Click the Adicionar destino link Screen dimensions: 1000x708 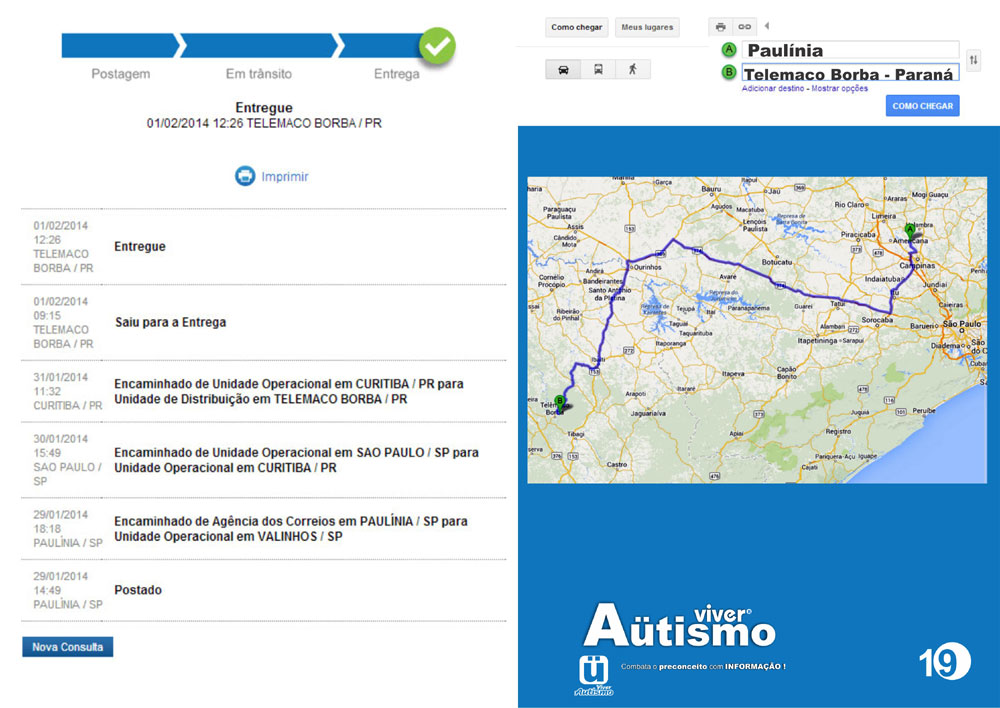(773, 89)
